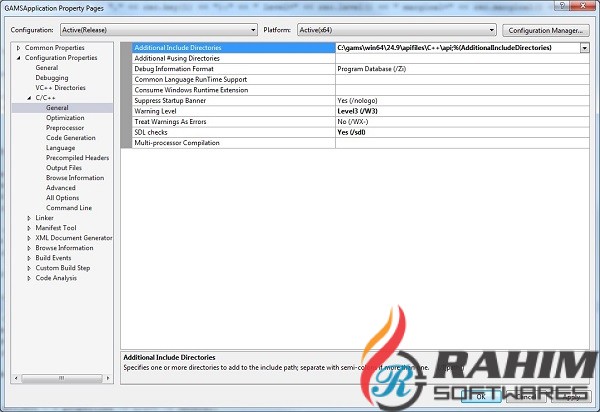The image size is (600, 412).
Task: Click the Yes (/sdl) value cell
Action: [x=462, y=132]
